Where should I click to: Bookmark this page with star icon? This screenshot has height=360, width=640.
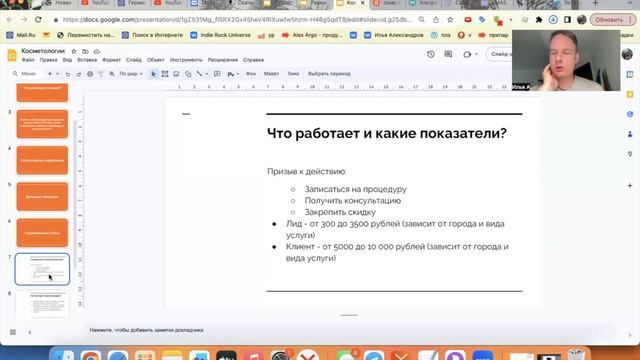coord(450,20)
